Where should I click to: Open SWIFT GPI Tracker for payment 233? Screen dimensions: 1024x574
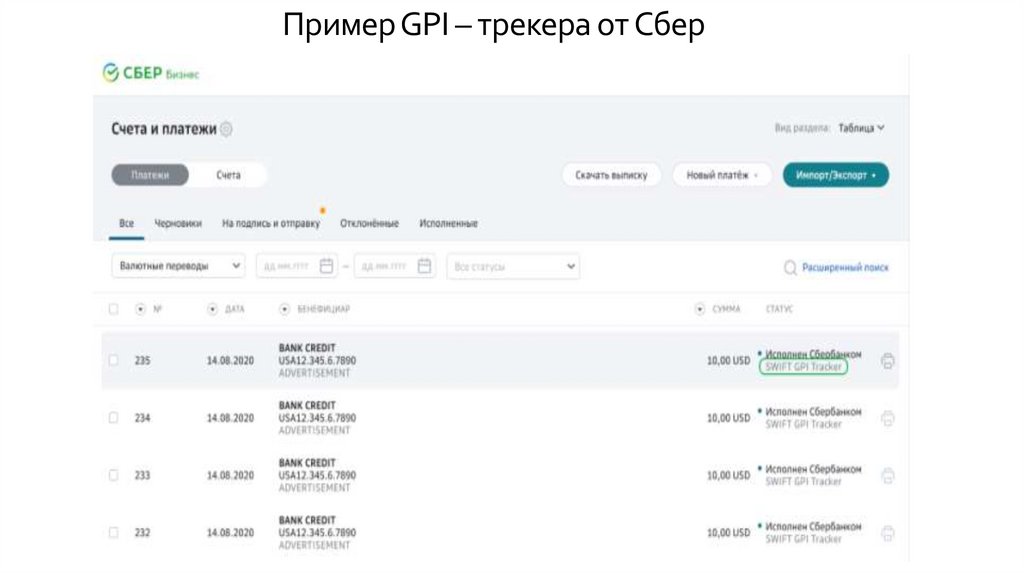pos(803,482)
